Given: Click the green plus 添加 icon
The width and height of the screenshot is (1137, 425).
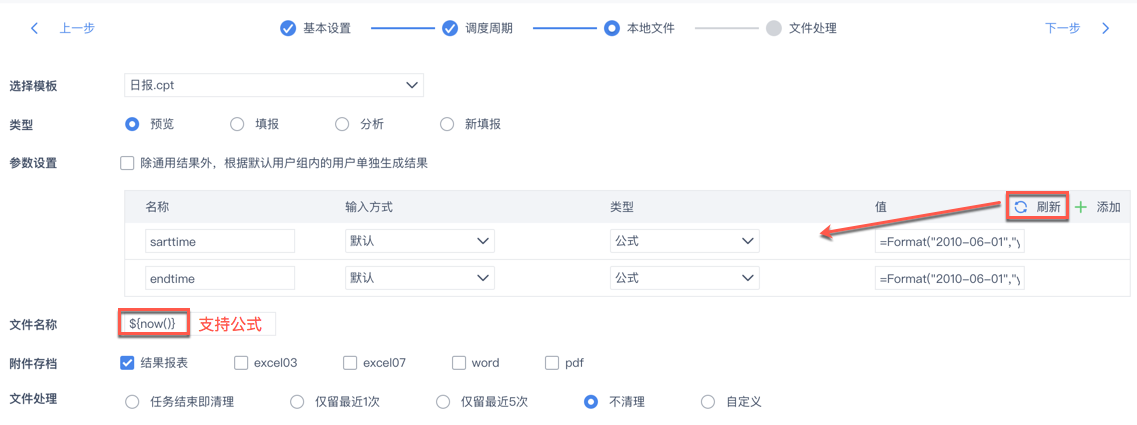Looking at the screenshot, I should 1081,207.
